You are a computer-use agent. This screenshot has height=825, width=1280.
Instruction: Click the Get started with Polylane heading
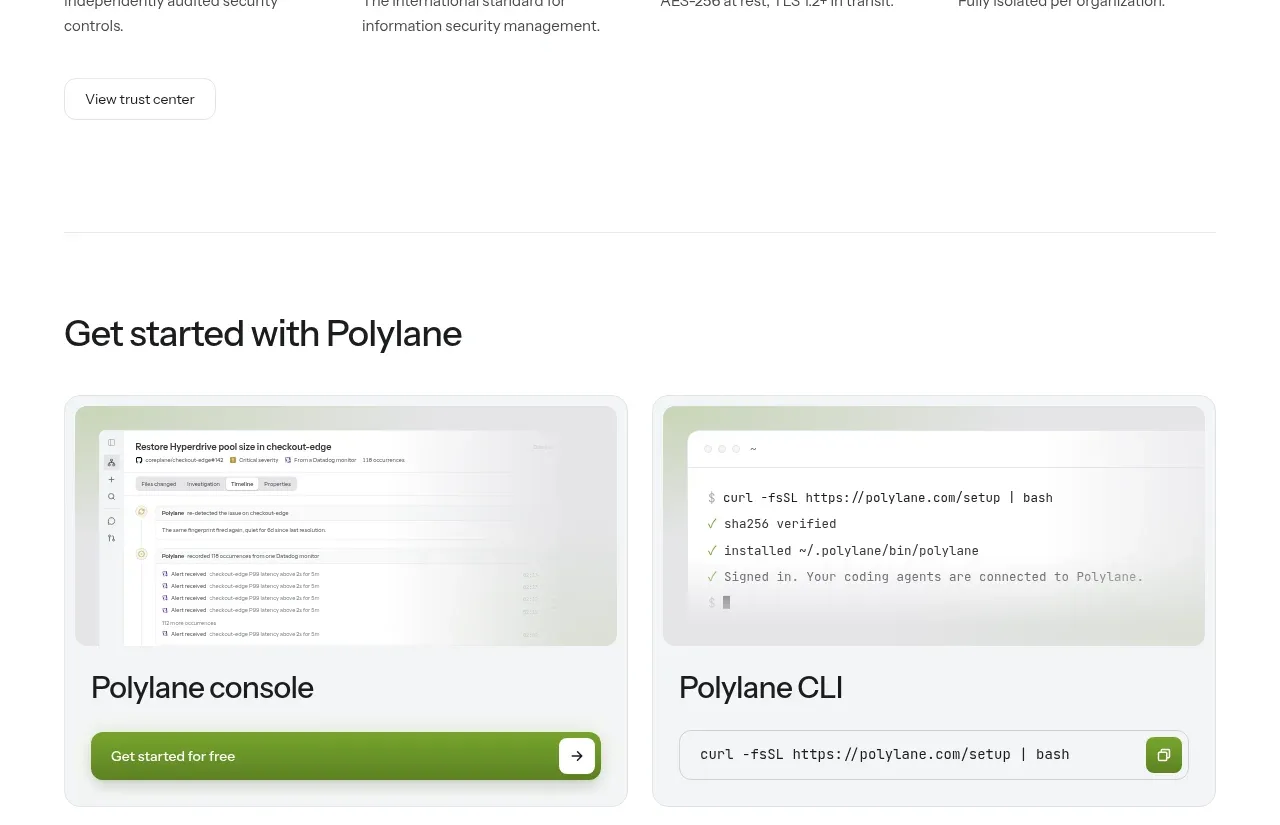(263, 333)
